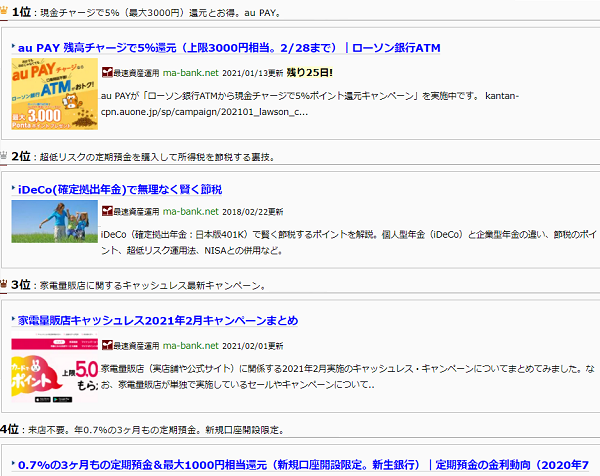
Task: Click 最速資産運用 label in the 家電量販店 entry
Action: [x=136, y=346]
